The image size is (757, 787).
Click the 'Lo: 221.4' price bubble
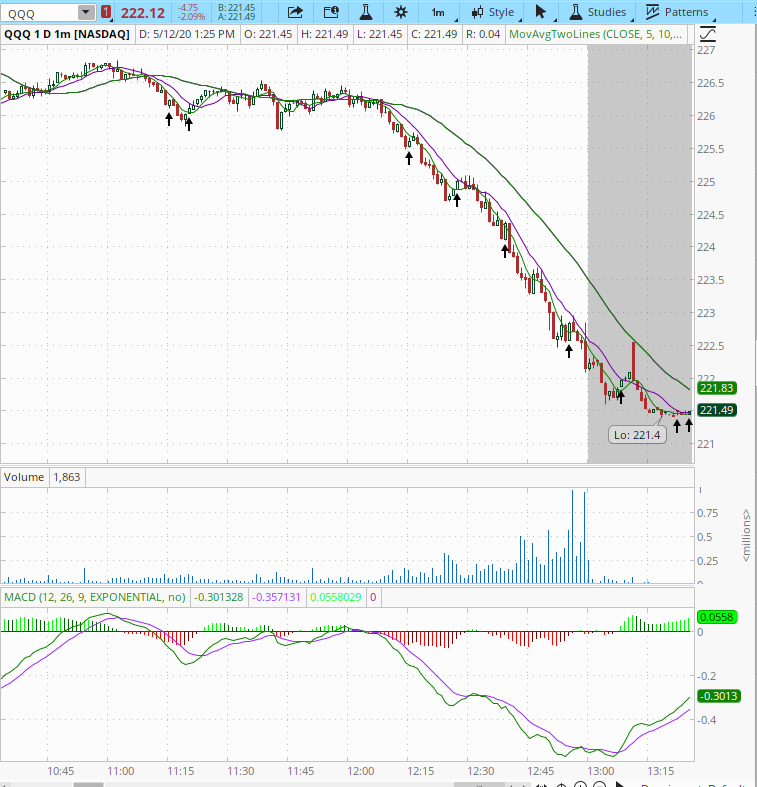638,435
